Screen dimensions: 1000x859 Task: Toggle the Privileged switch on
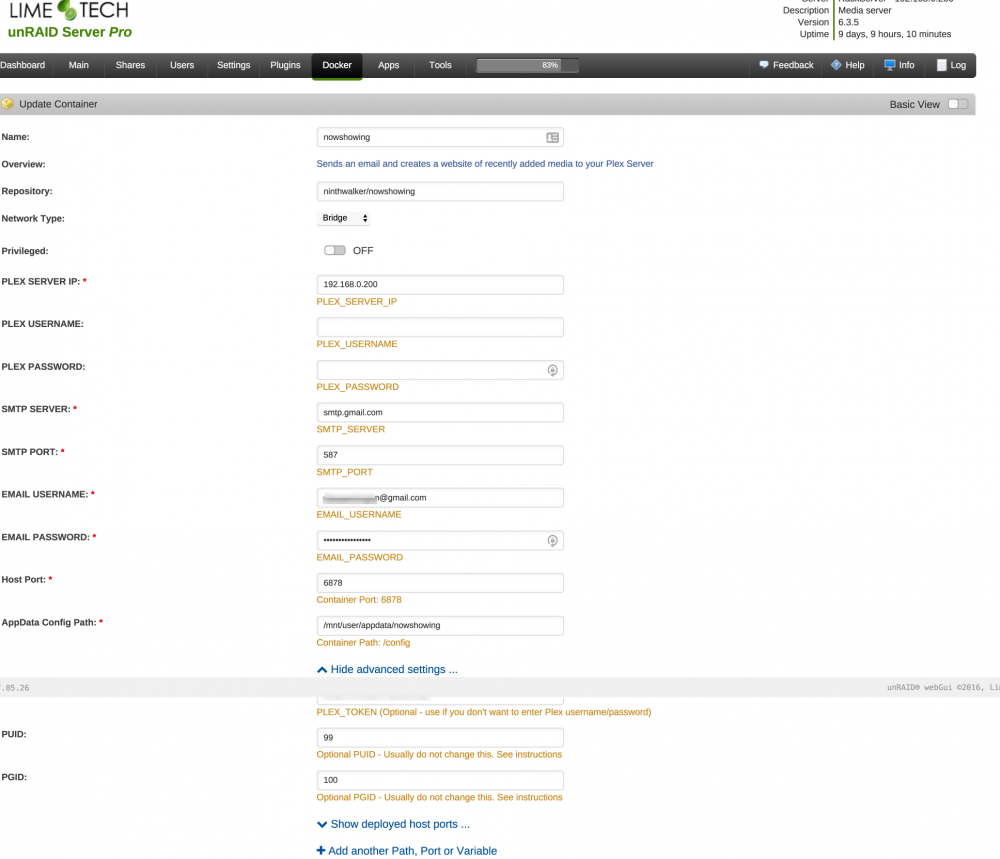click(x=334, y=250)
